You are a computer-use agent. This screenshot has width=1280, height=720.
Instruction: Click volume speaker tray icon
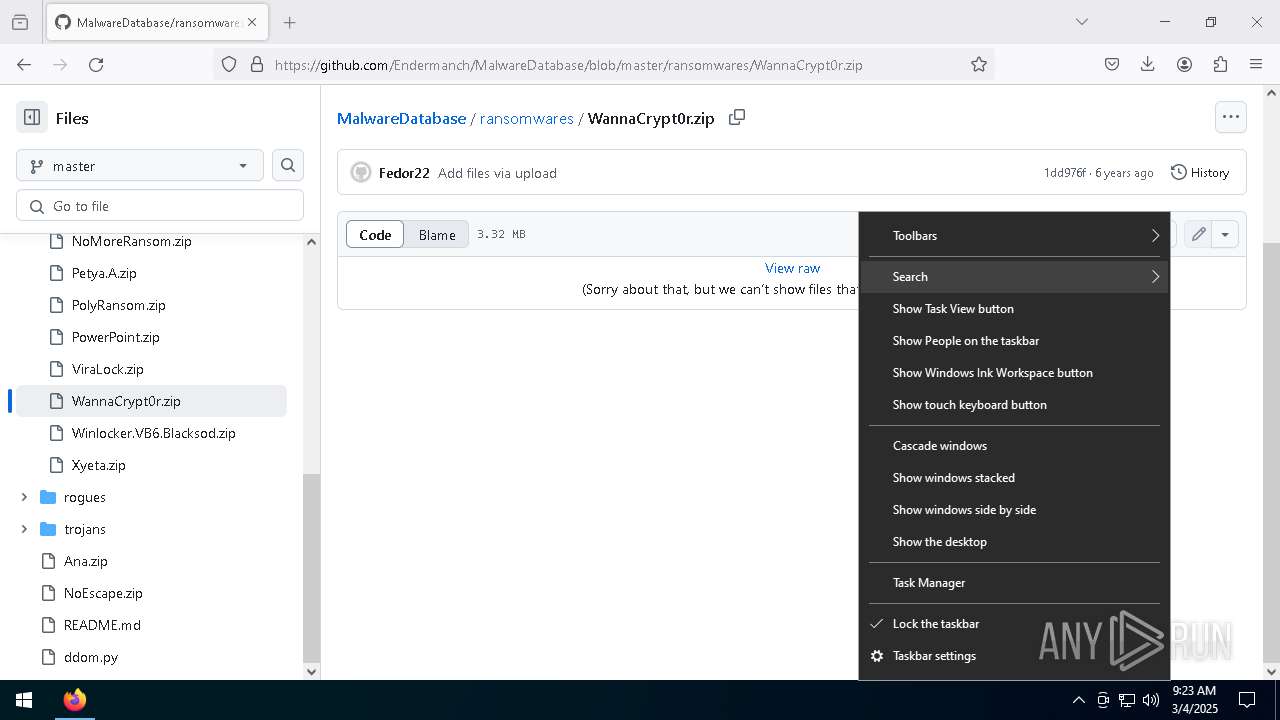[x=1150, y=700]
